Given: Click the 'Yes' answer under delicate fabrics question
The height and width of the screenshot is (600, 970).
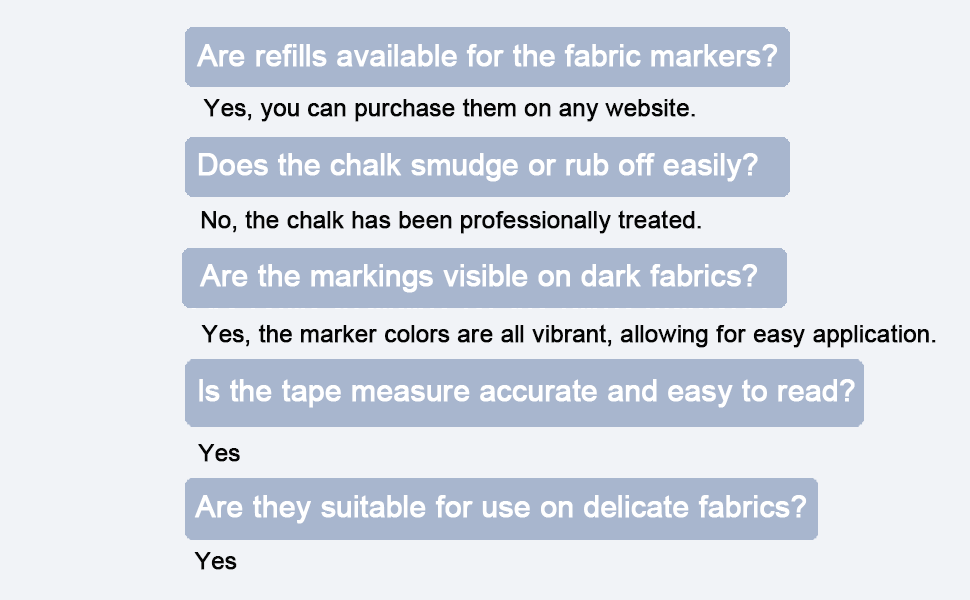Looking at the screenshot, I should tap(215, 562).
